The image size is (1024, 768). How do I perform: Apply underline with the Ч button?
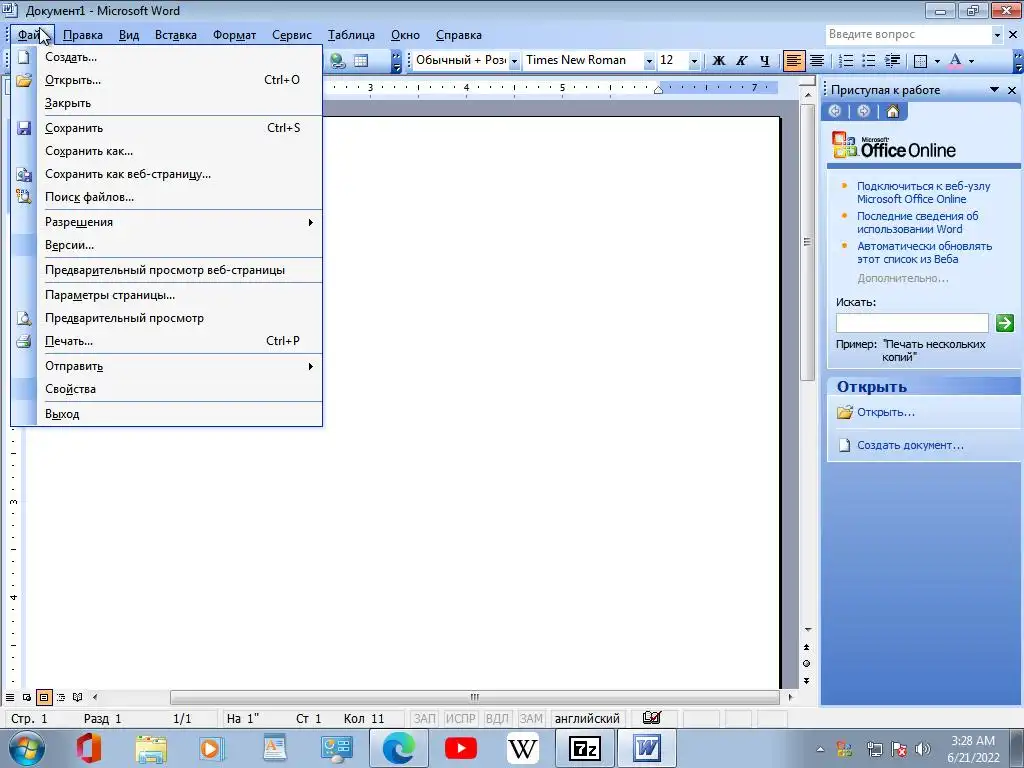coord(764,61)
